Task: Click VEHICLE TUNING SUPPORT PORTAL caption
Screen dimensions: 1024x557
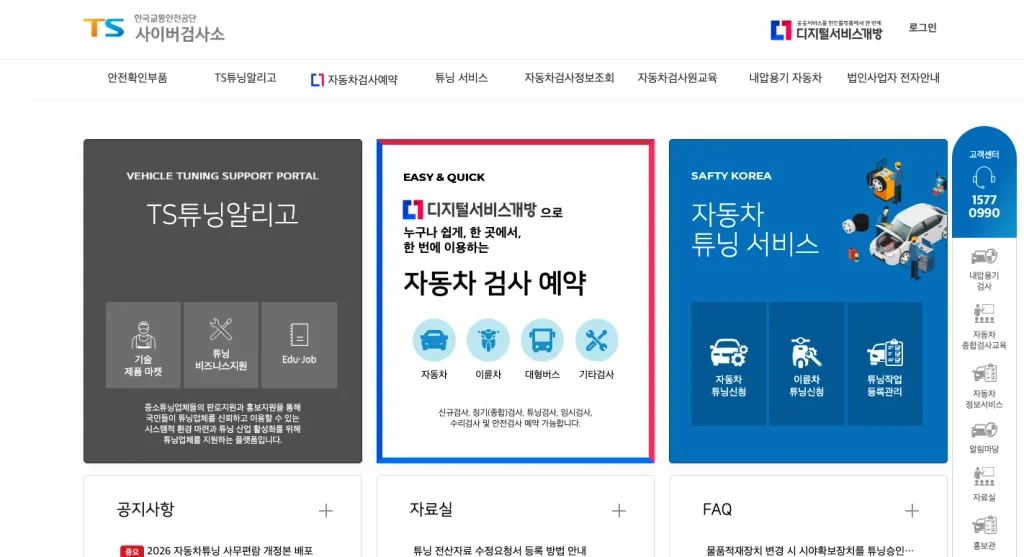Action: pos(222,176)
